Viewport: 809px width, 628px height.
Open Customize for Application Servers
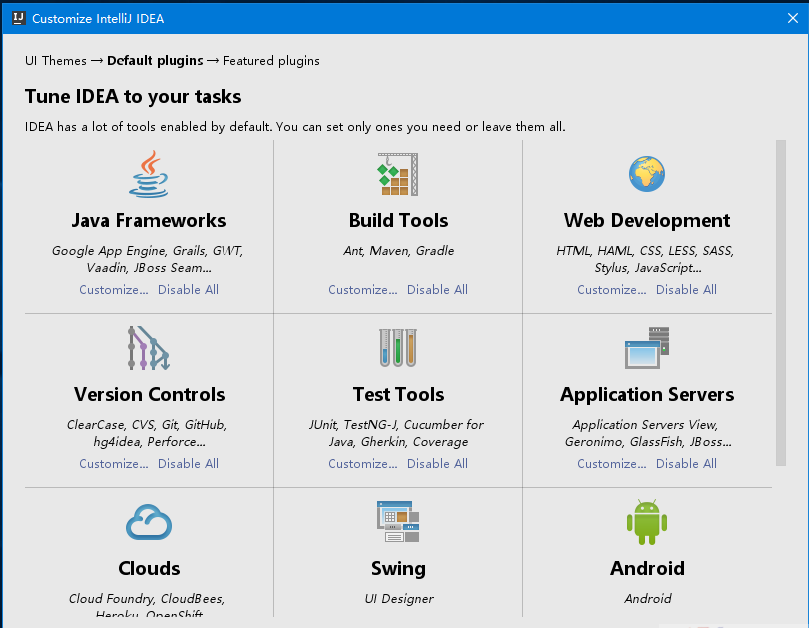tap(611, 463)
